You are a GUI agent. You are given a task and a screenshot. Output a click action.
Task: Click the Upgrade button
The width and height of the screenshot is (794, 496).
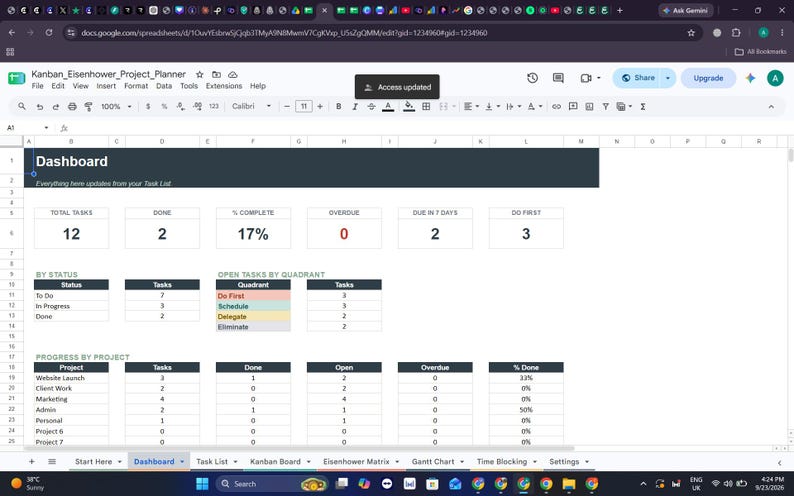(708, 78)
